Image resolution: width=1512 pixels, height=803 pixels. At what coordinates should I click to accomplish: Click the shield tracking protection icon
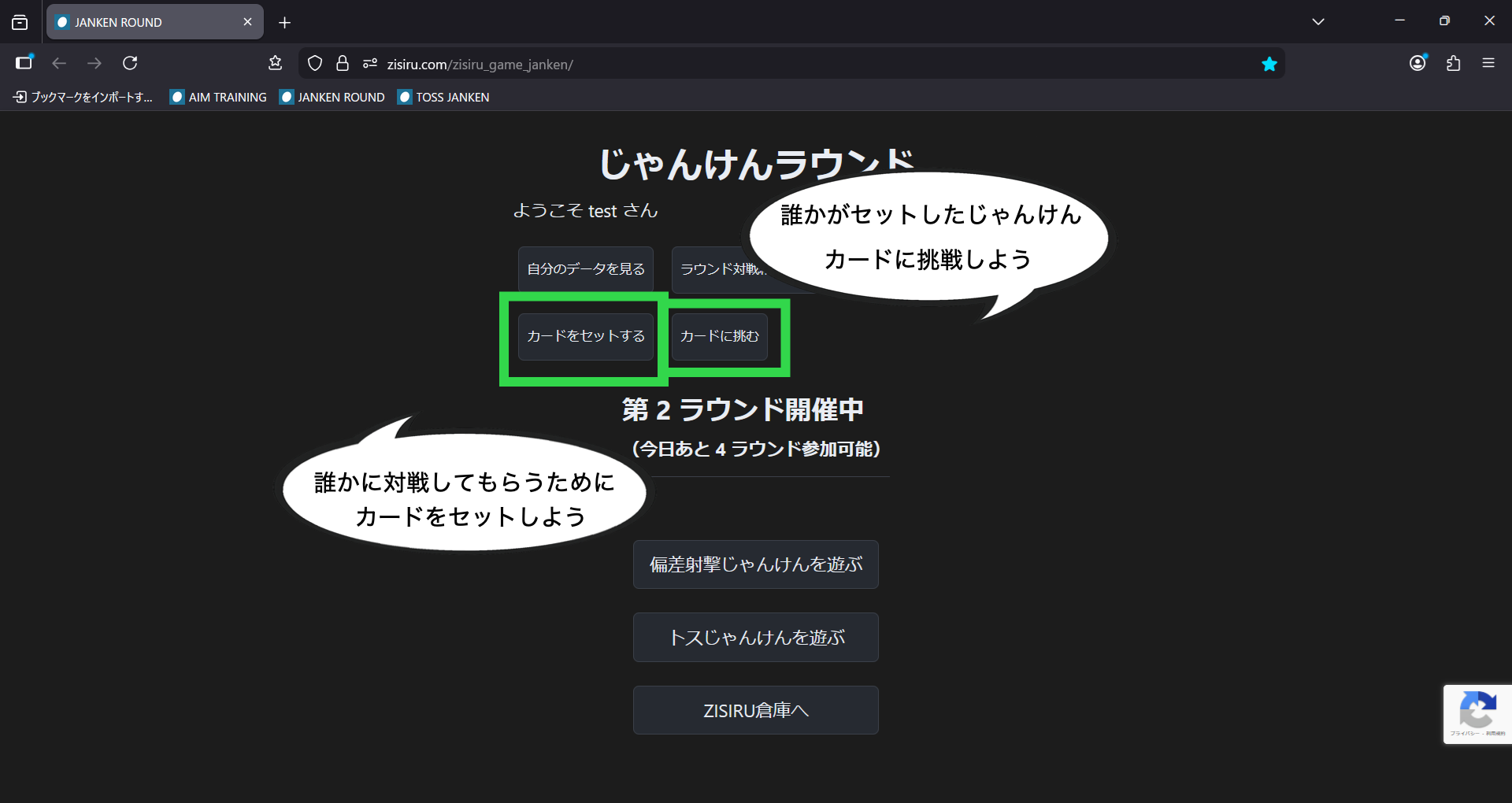tap(315, 64)
